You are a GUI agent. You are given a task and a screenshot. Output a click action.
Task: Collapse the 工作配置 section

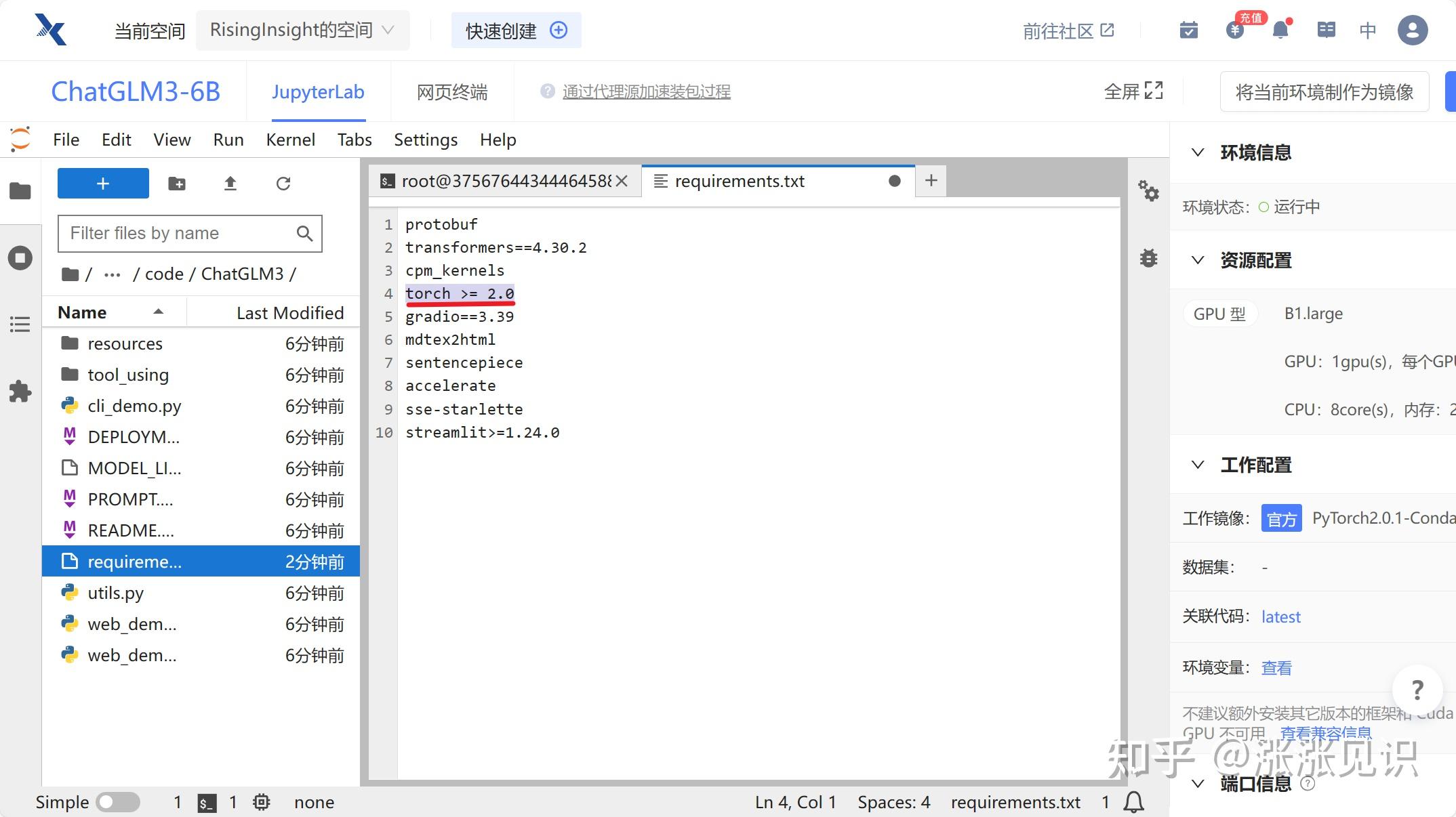point(1198,465)
